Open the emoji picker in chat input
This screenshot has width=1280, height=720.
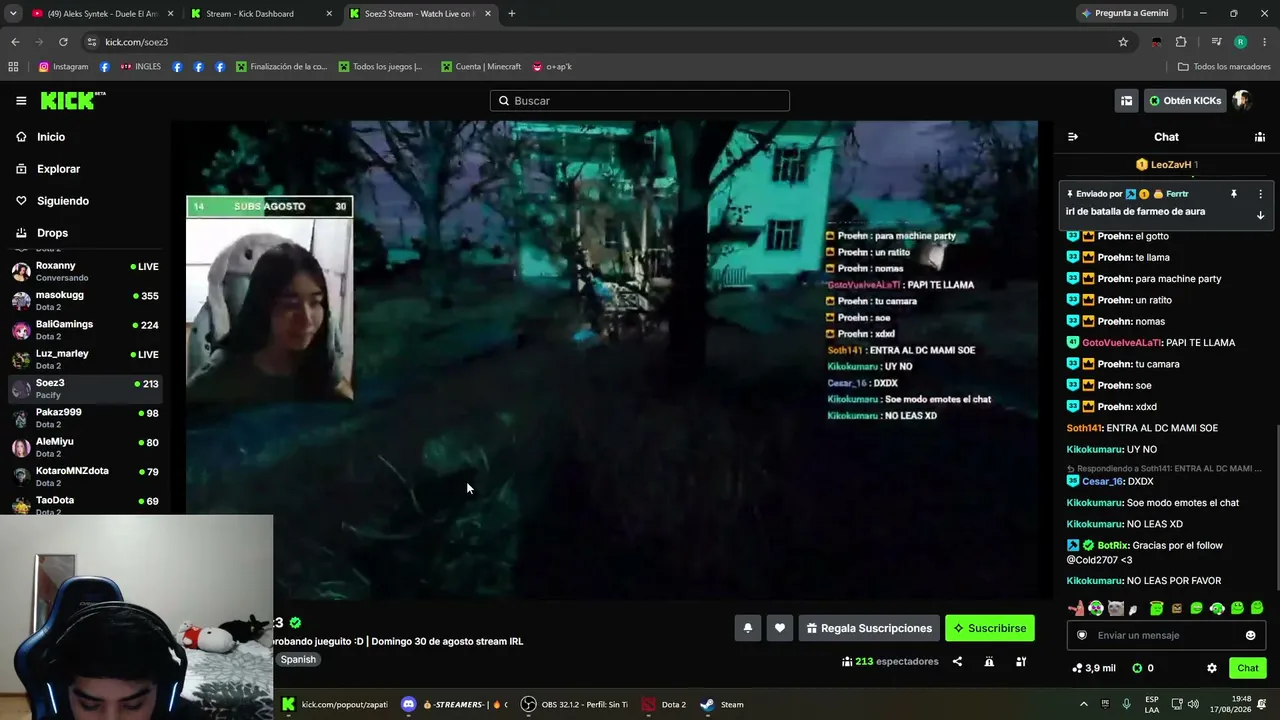1250,635
